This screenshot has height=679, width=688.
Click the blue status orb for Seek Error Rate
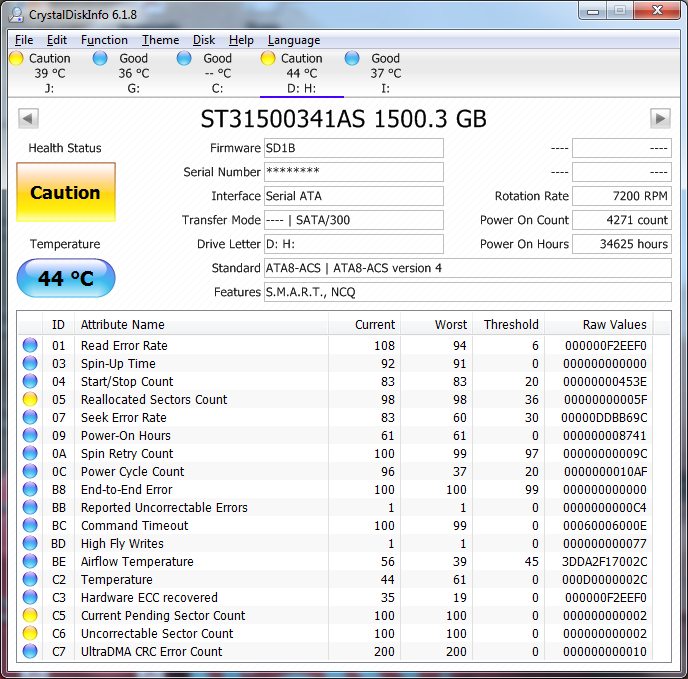(30, 417)
